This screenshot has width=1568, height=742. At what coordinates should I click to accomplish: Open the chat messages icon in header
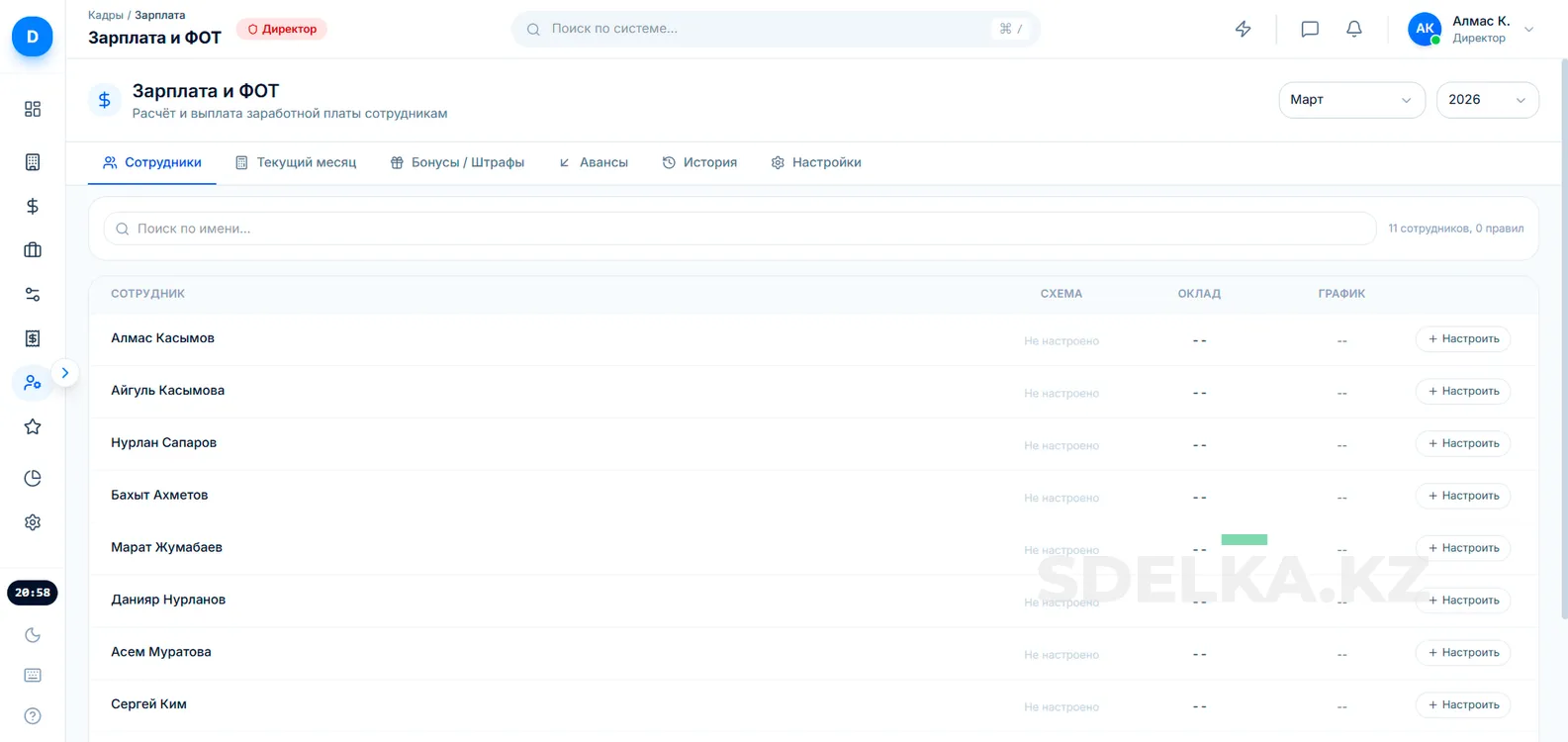coord(1310,30)
